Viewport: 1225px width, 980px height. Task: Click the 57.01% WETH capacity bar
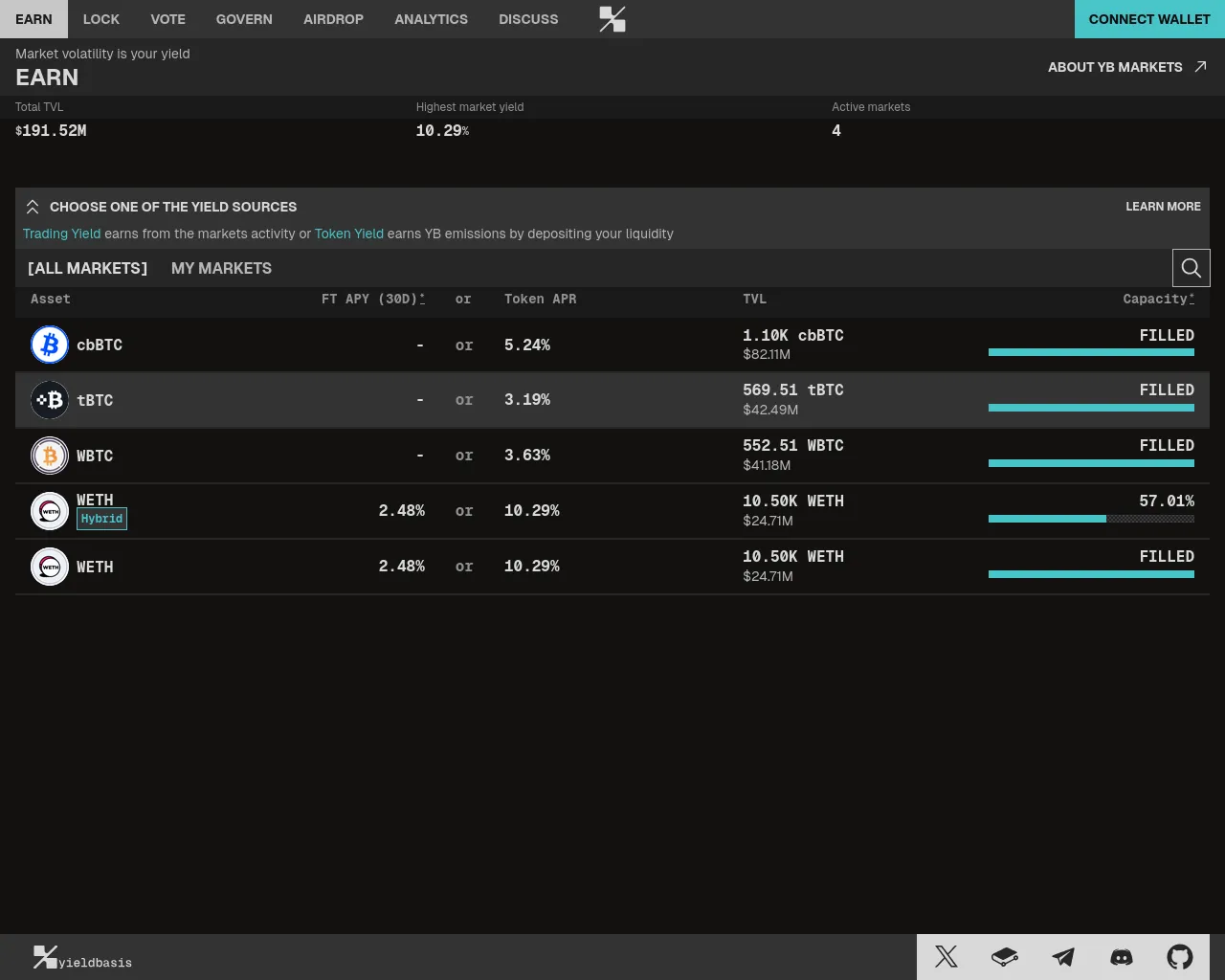[x=1091, y=519]
